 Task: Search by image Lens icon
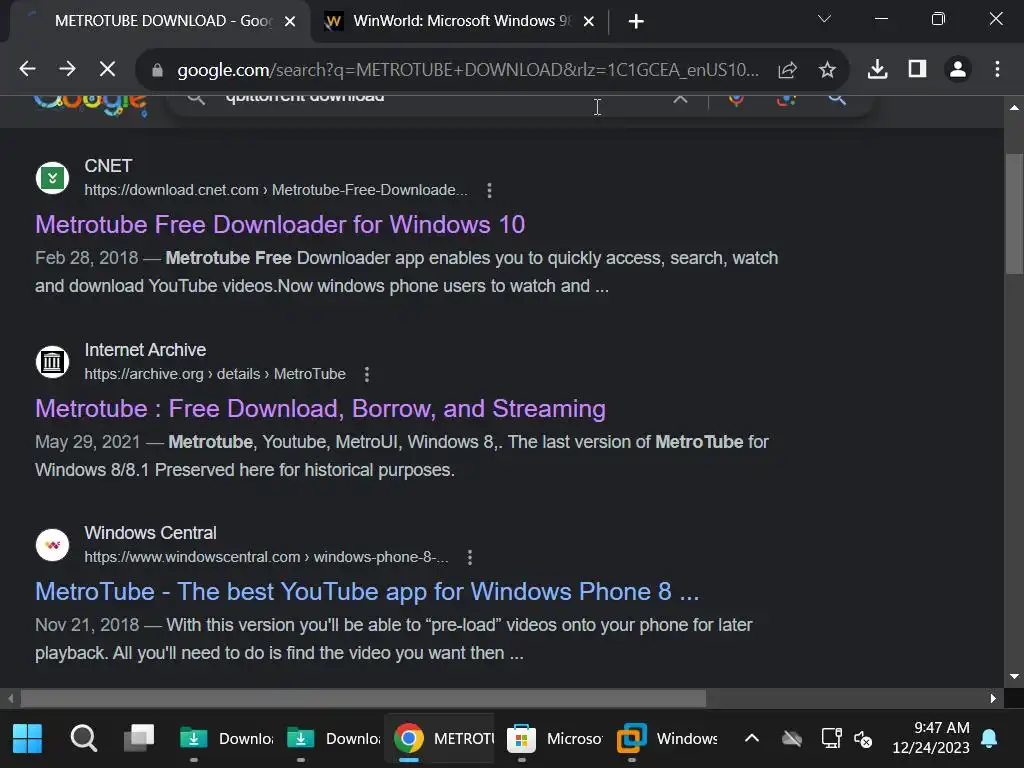(x=786, y=99)
